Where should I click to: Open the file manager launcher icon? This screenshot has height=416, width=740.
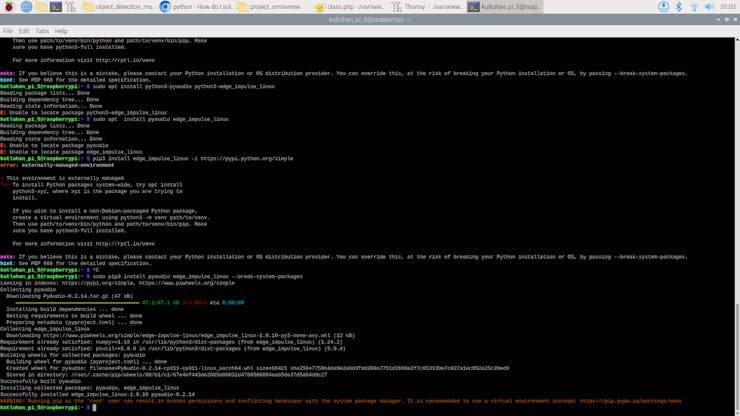(x=41, y=7)
